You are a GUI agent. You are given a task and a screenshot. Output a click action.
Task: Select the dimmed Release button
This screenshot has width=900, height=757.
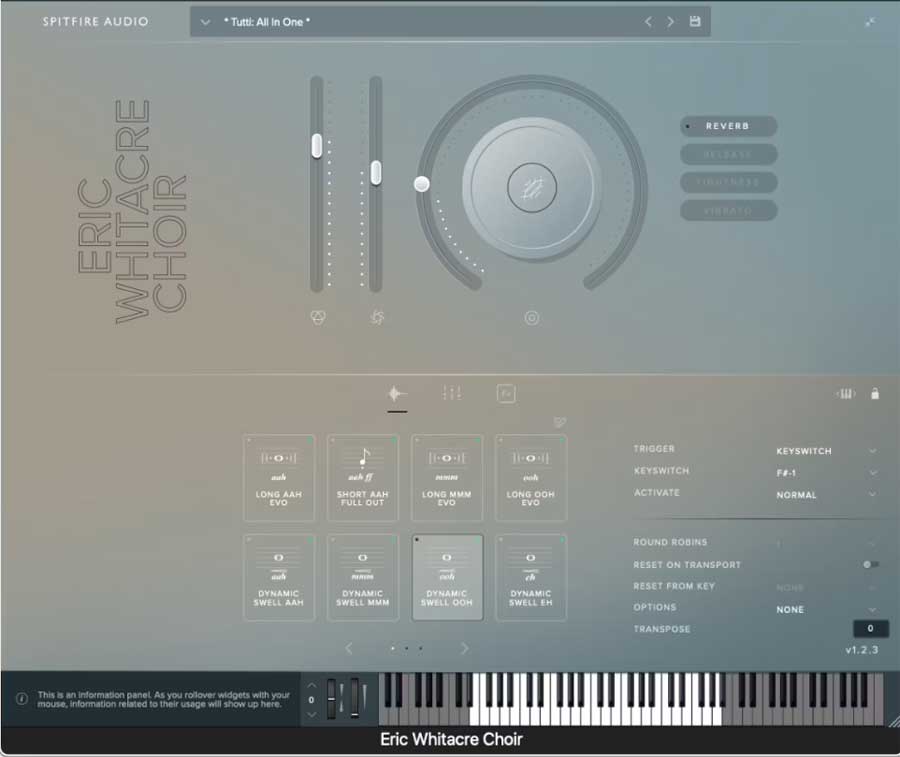[x=728, y=154]
